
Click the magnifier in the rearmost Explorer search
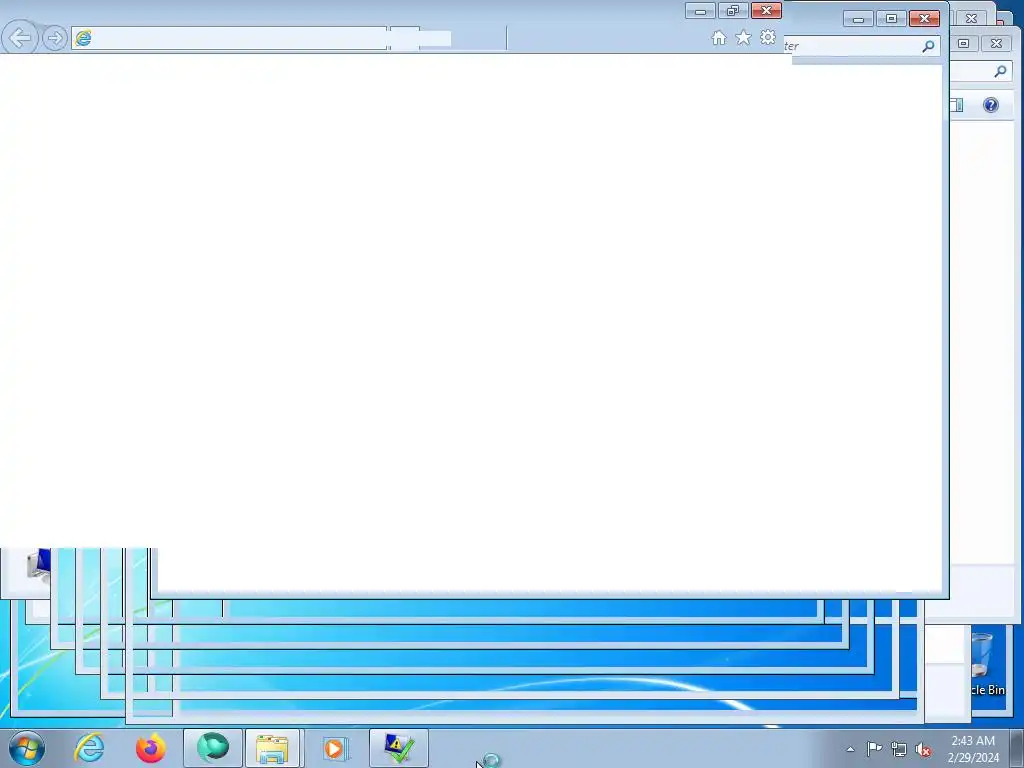1000,71
